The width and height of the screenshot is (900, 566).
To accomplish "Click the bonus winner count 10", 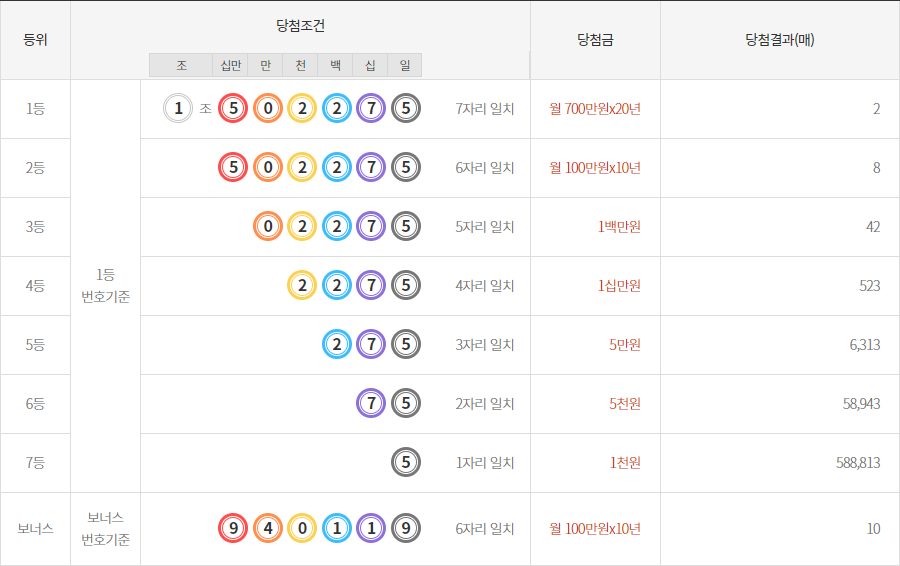I will click(x=874, y=529).
